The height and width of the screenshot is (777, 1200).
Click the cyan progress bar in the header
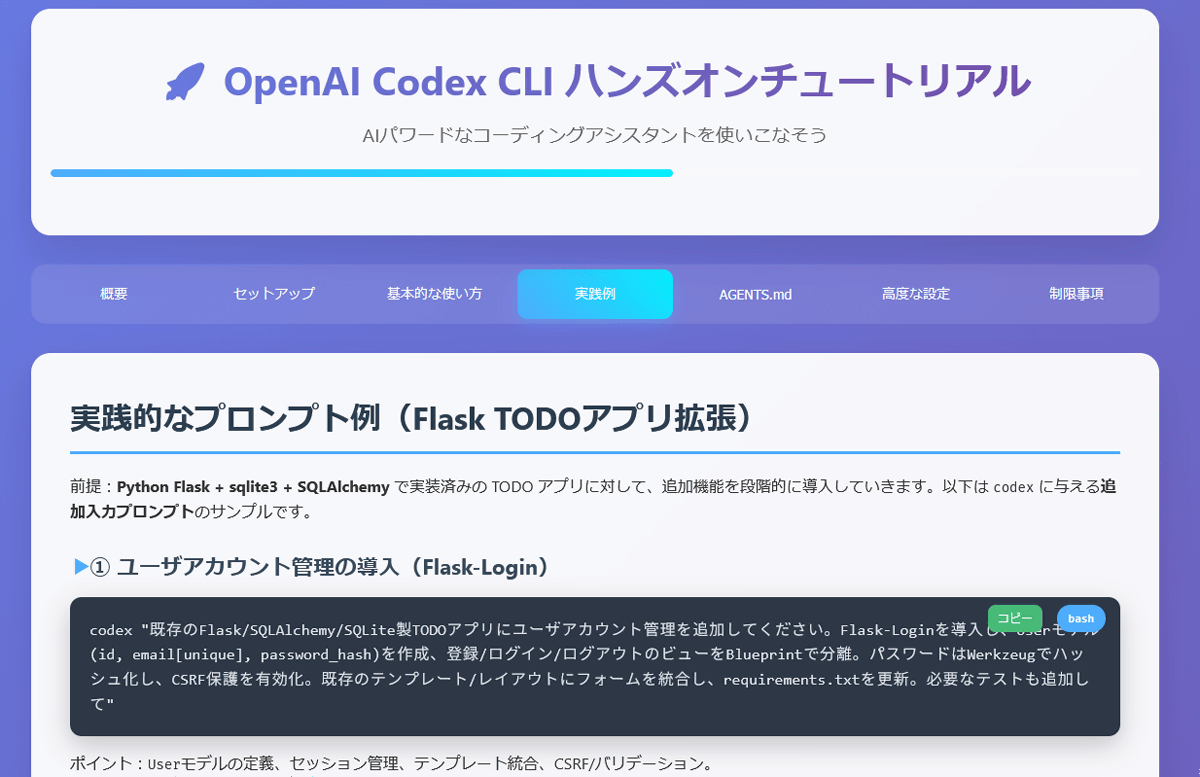(x=361, y=173)
